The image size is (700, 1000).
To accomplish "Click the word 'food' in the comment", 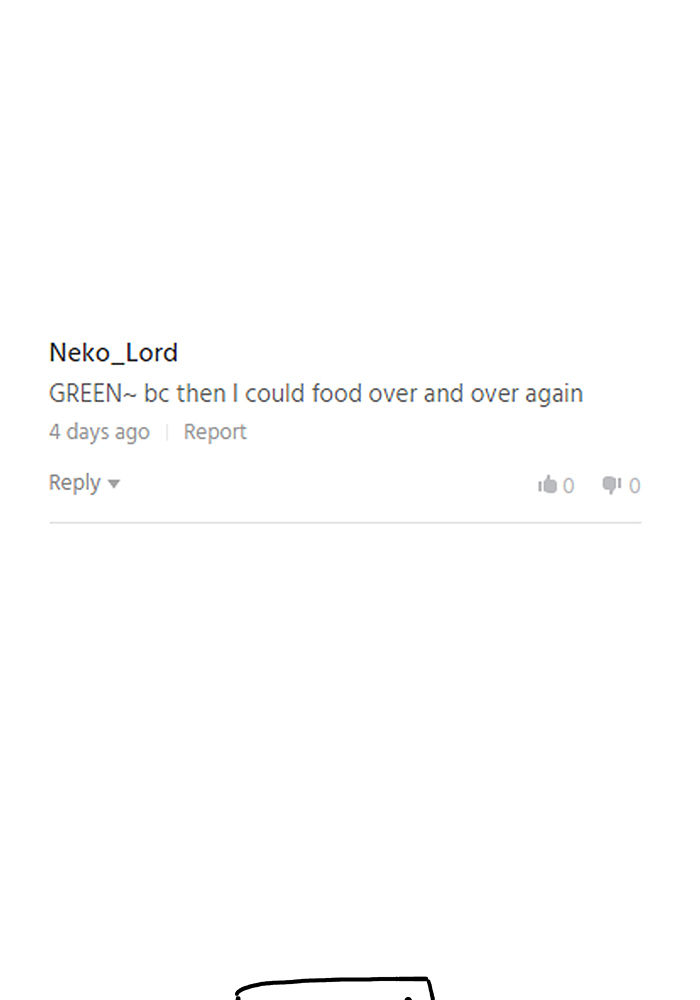I will pos(337,394).
